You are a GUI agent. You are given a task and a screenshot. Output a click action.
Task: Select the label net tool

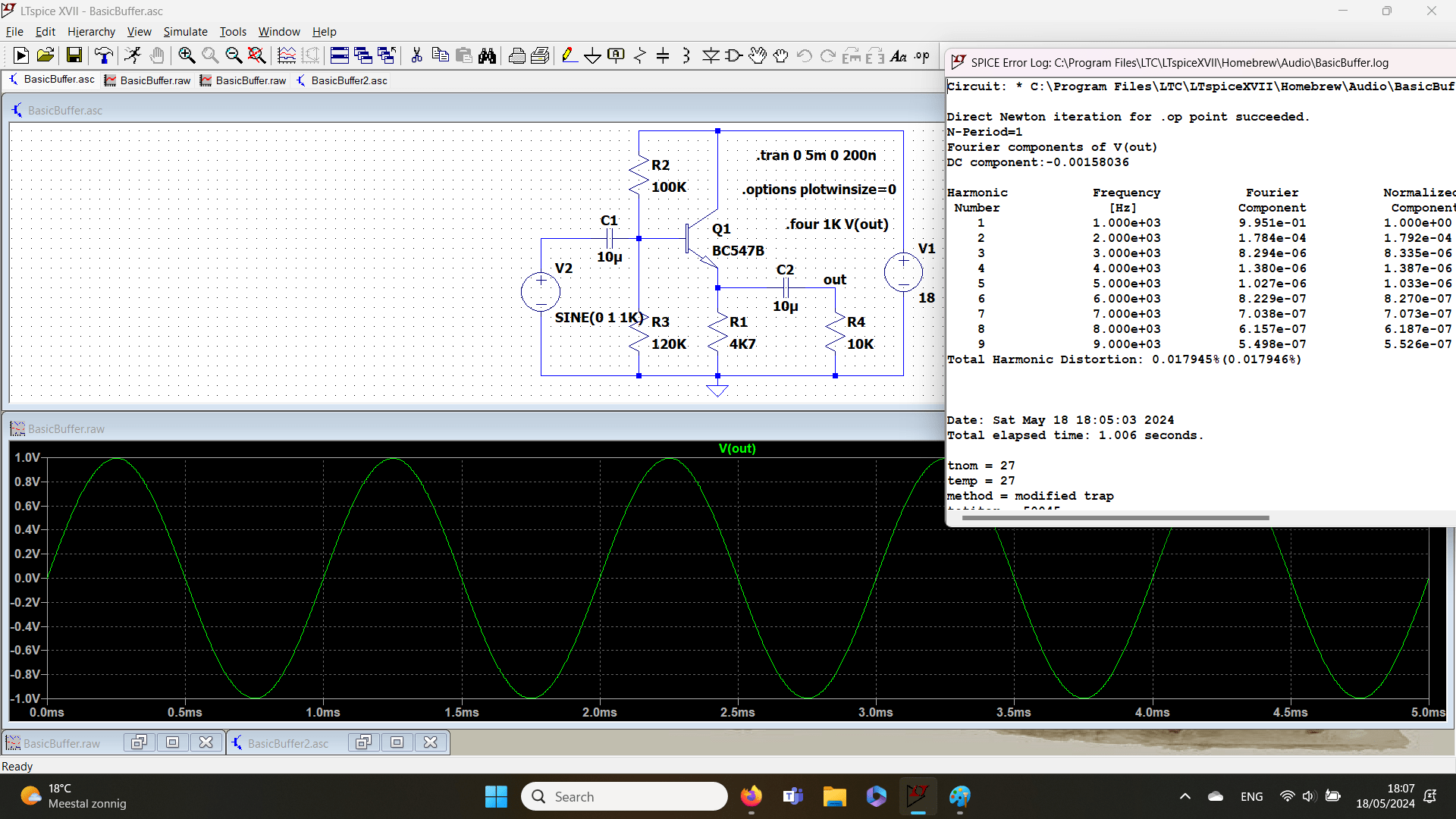pos(617,55)
